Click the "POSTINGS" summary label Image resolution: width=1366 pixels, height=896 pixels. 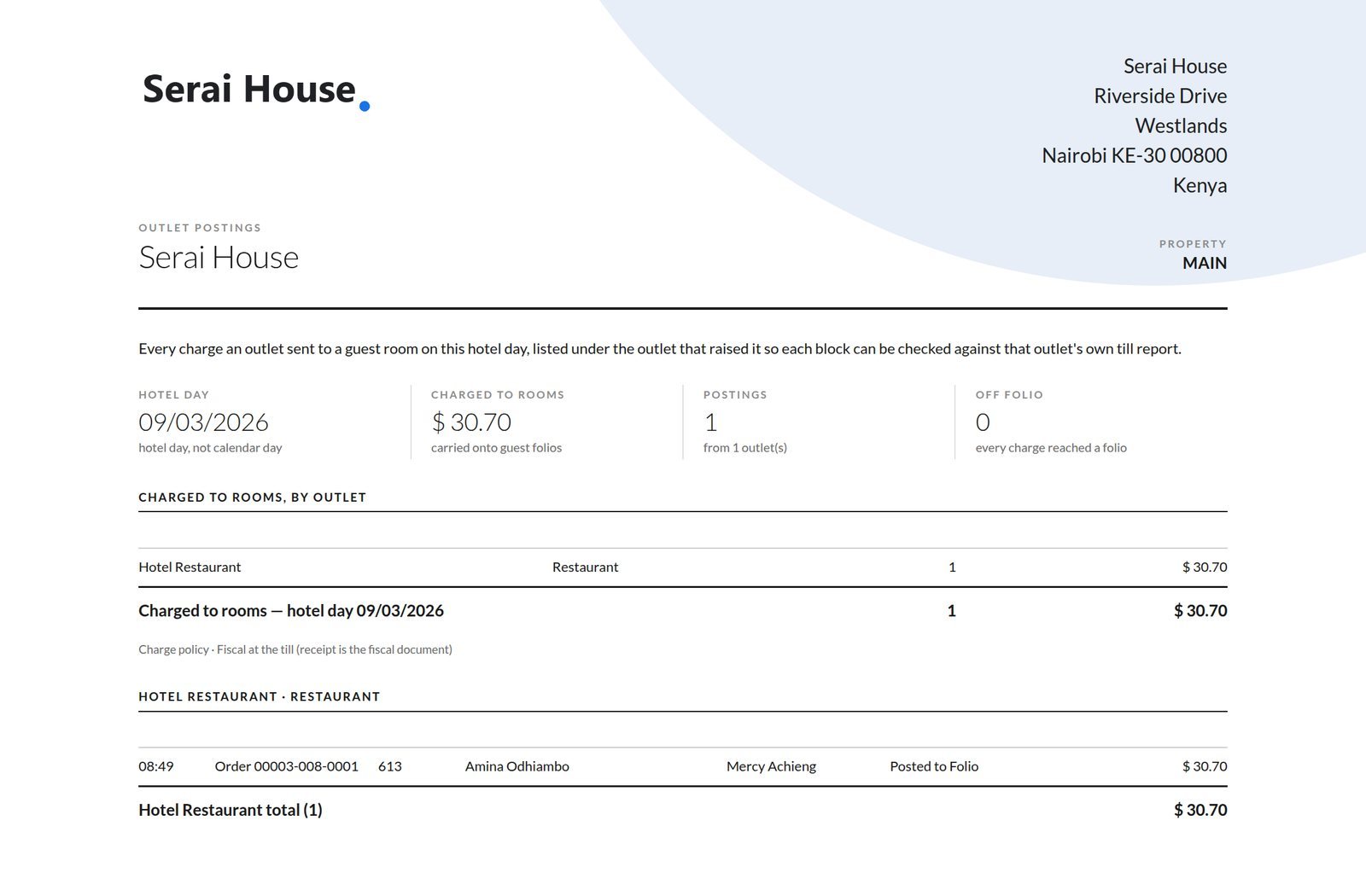pos(735,395)
